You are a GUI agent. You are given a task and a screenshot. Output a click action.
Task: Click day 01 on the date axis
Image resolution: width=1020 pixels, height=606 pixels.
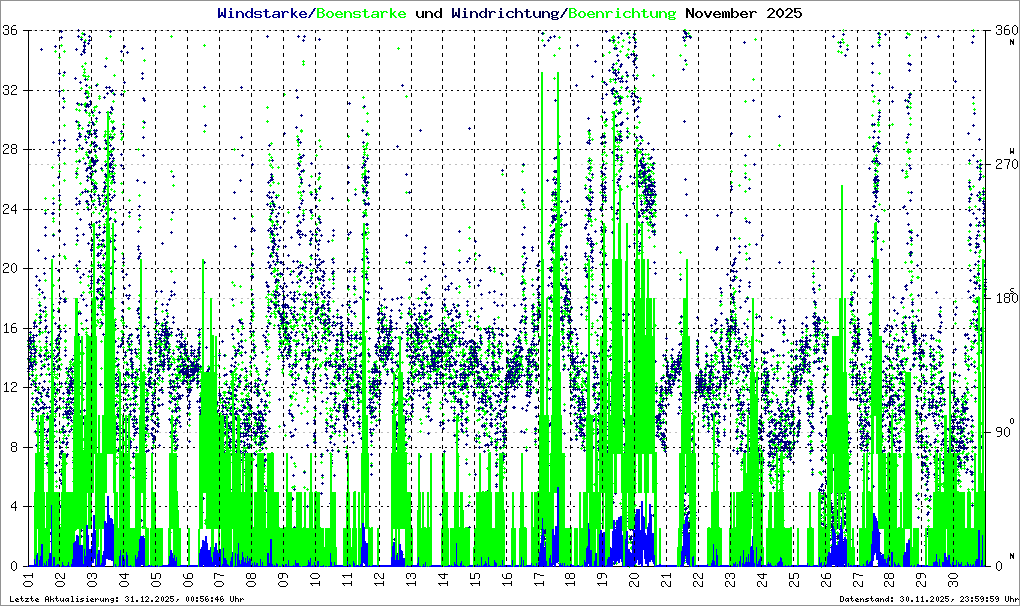pyautogui.click(x=29, y=579)
